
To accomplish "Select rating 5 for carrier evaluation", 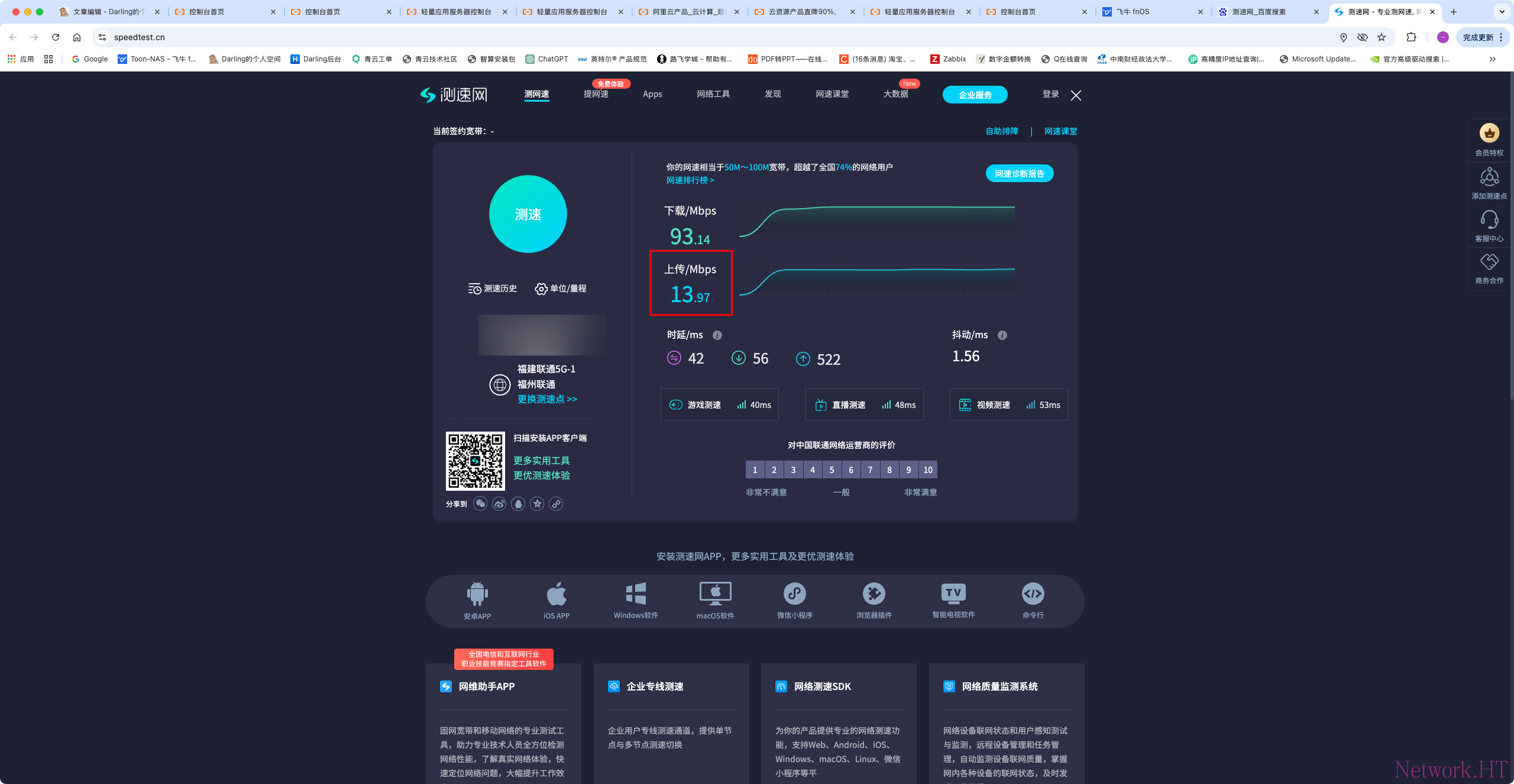I will pos(832,470).
